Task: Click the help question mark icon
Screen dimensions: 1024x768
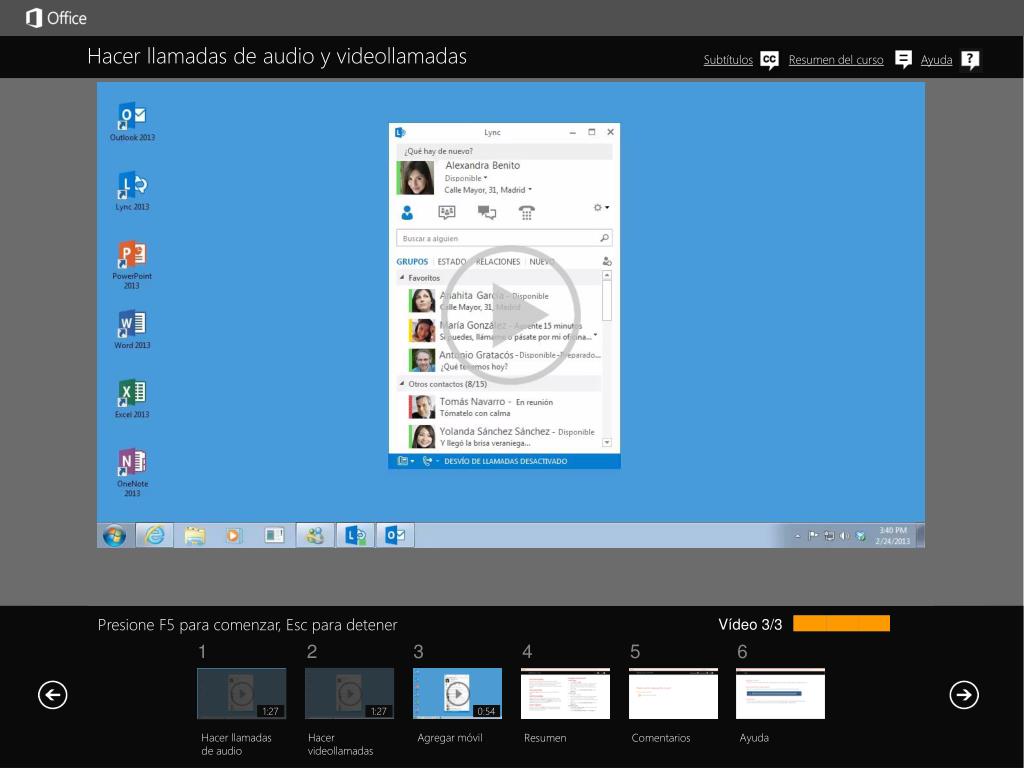Action: pyautogui.click(x=970, y=59)
